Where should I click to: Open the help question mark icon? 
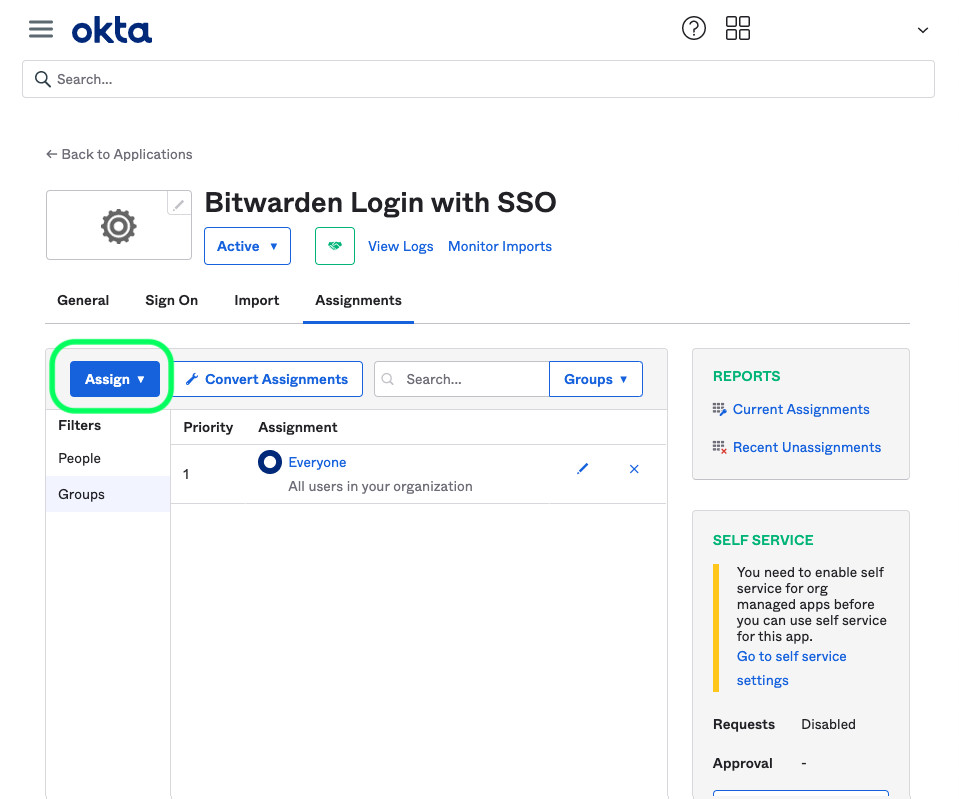click(x=693, y=29)
